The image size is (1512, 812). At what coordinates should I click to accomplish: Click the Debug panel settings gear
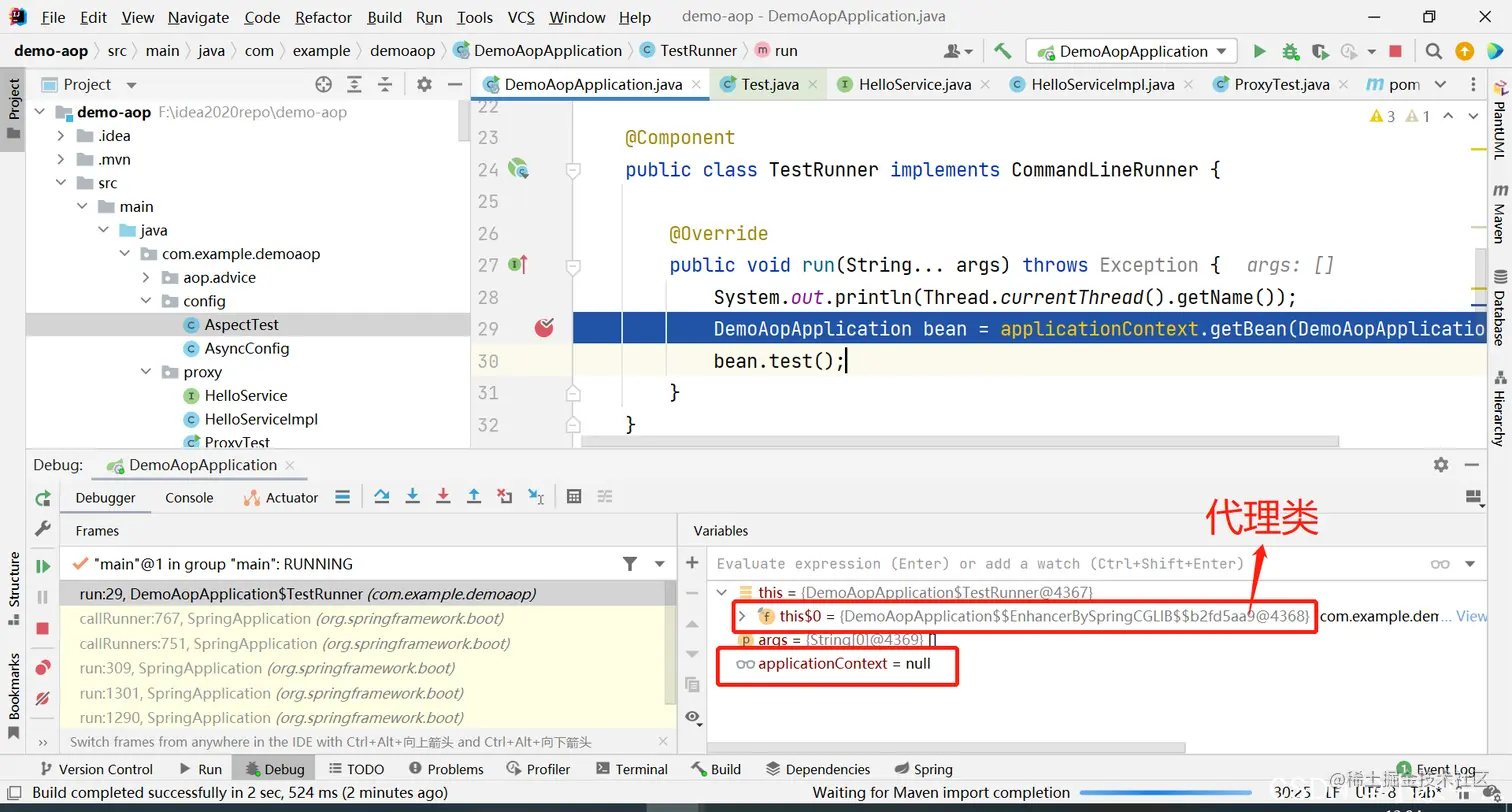(1441, 464)
